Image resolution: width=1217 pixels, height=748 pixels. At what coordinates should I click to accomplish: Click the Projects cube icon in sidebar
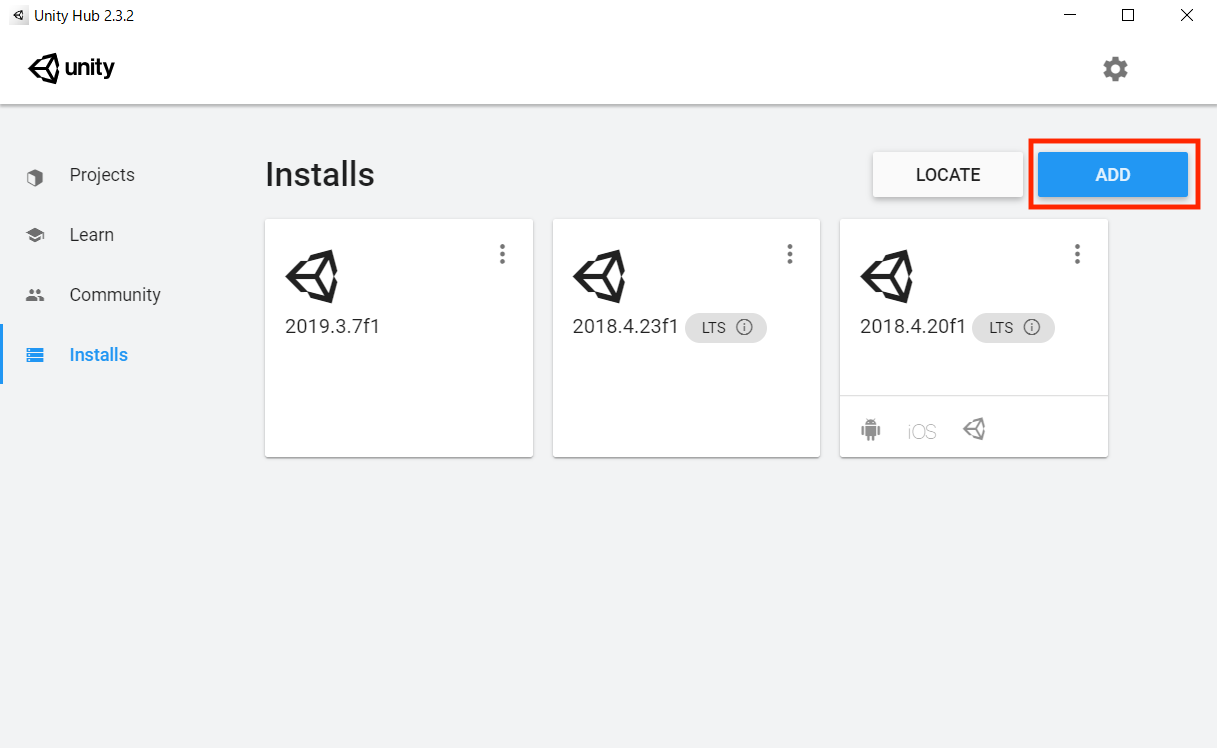click(x=35, y=177)
